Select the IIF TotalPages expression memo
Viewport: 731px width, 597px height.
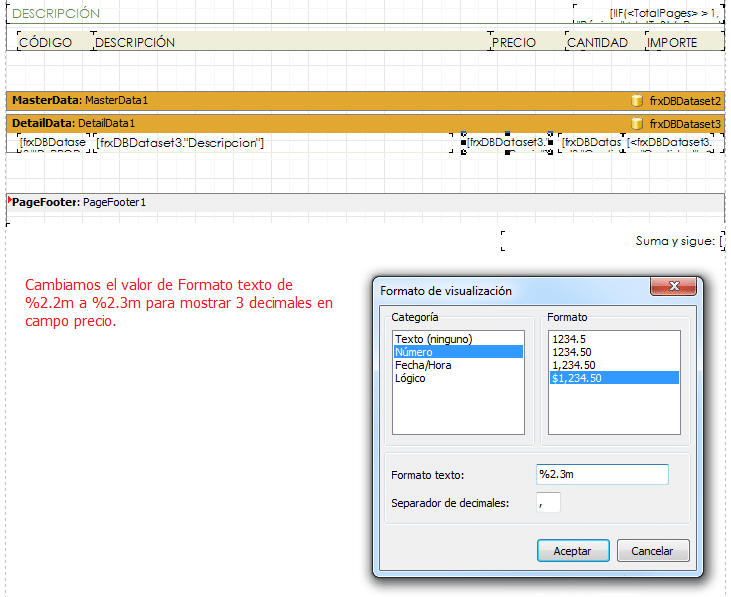click(x=648, y=13)
